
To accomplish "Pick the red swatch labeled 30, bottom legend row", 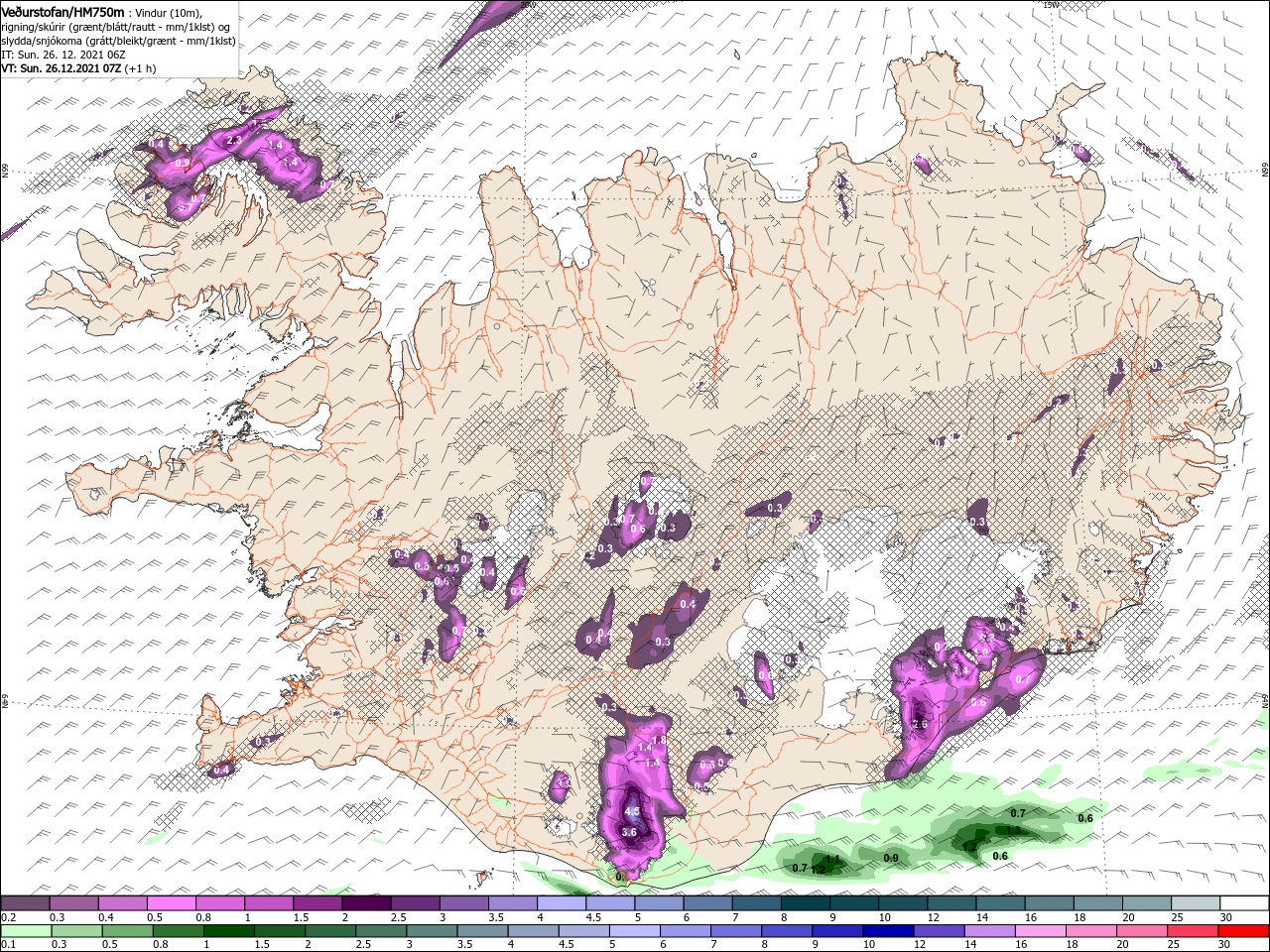I will (1243, 931).
